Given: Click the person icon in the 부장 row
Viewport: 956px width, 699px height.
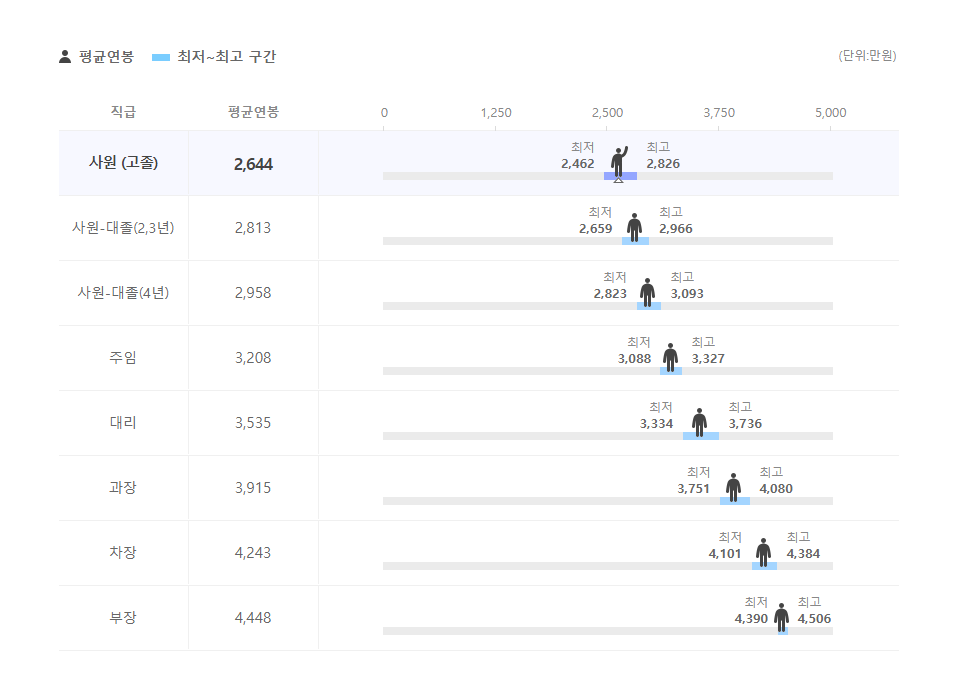Looking at the screenshot, I should pos(781,617).
